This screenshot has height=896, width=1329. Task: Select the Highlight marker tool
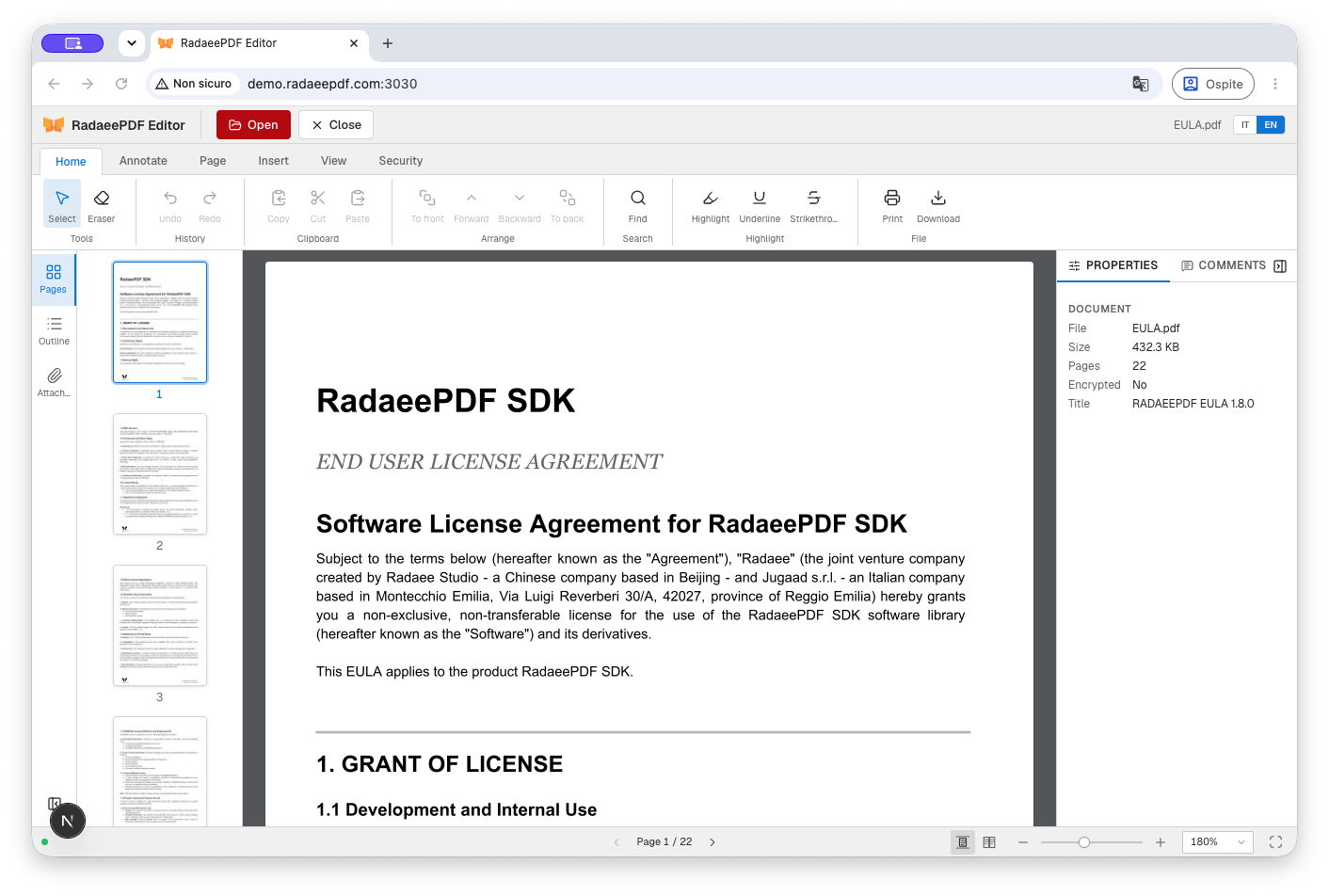711,203
